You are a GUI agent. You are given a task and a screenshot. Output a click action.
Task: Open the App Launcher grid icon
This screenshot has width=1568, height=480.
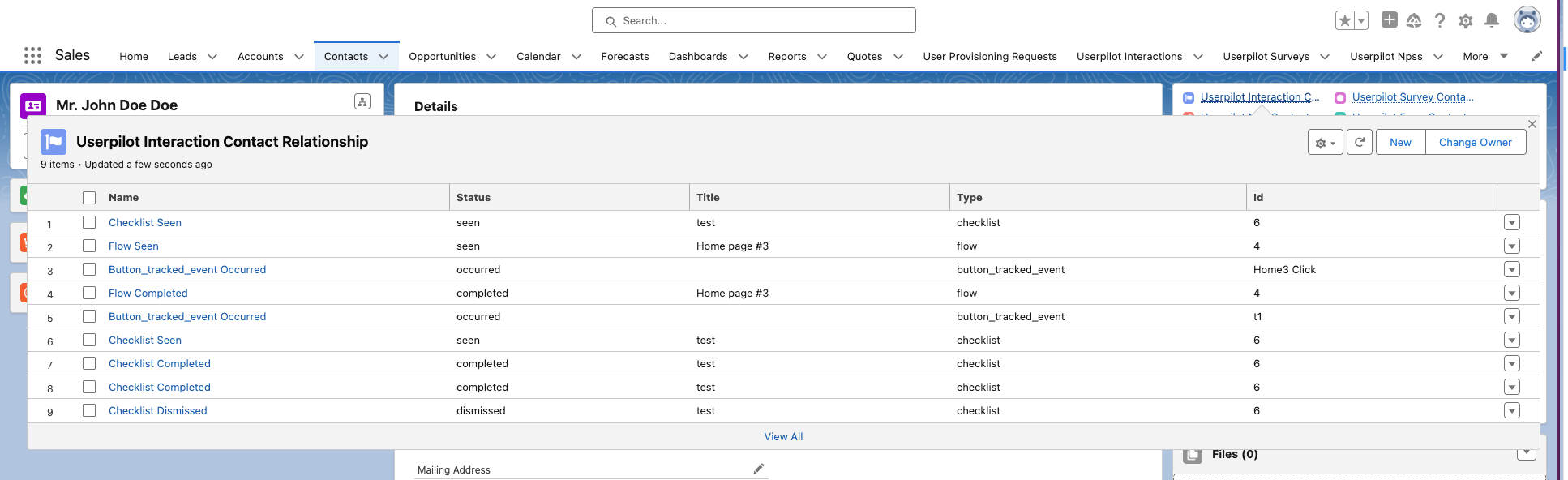(x=33, y=55)
